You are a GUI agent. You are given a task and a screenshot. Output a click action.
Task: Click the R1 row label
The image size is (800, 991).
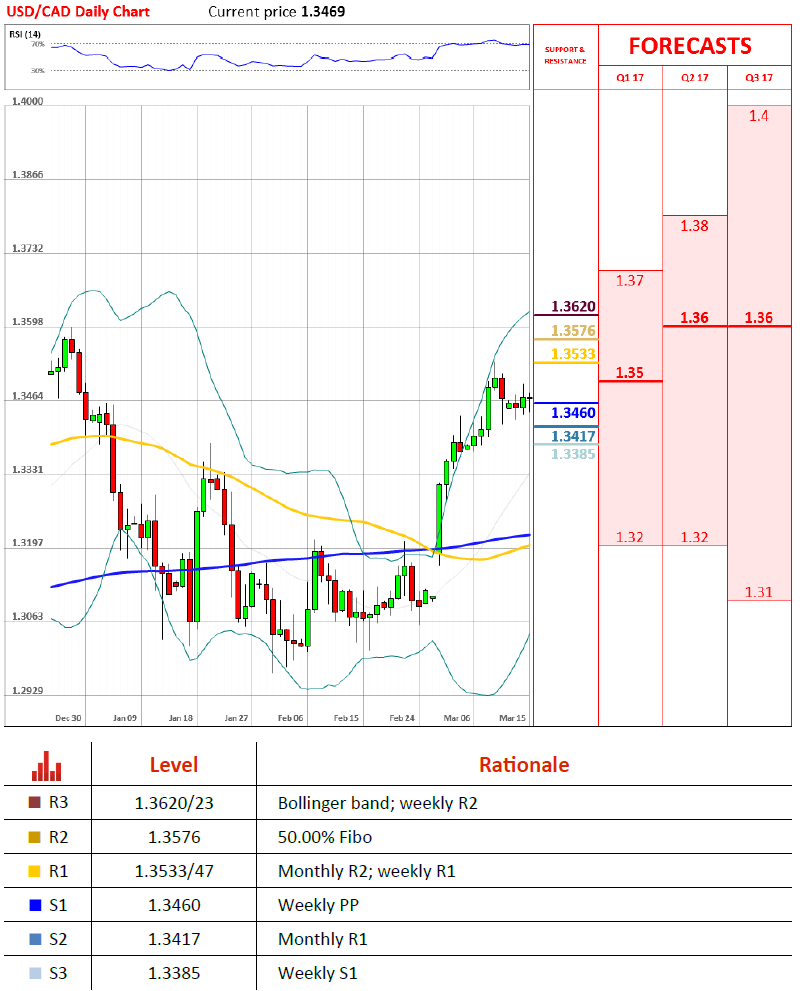click(x=58, y=872)
